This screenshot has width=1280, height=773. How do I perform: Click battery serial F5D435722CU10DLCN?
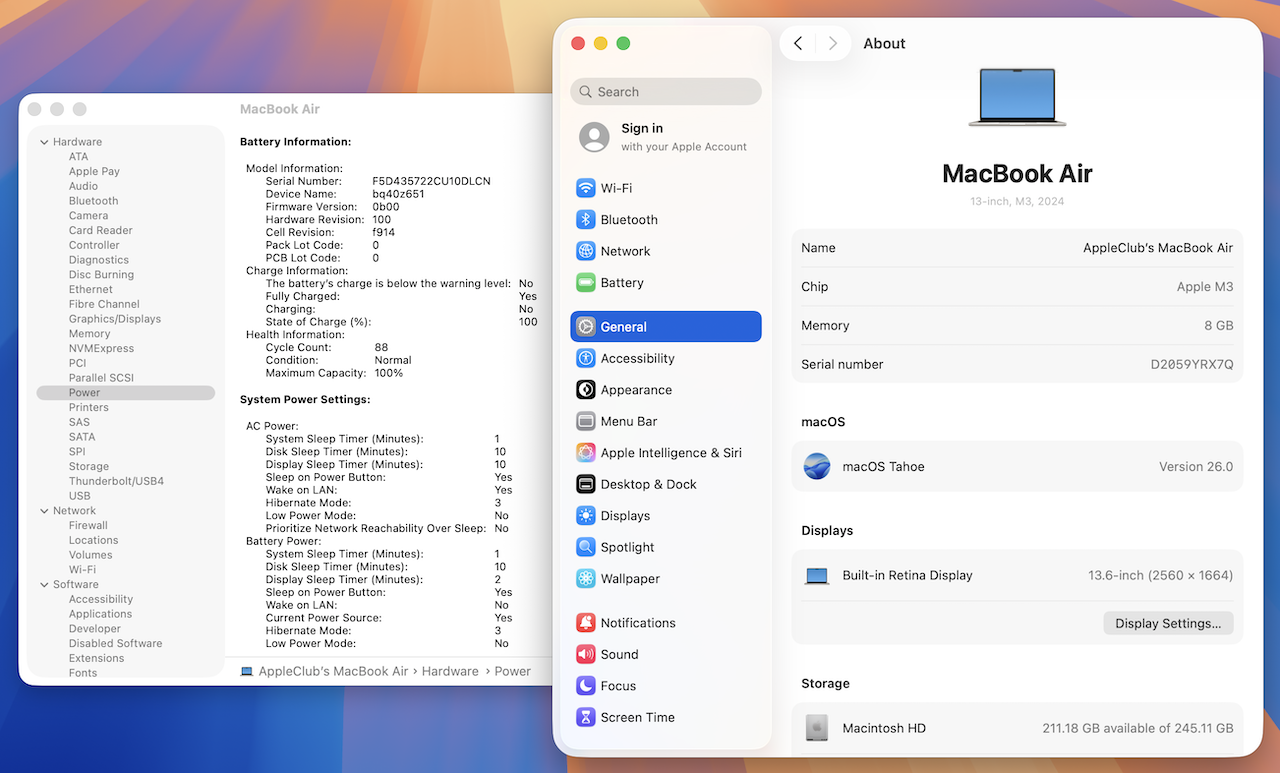pos(431,182)
